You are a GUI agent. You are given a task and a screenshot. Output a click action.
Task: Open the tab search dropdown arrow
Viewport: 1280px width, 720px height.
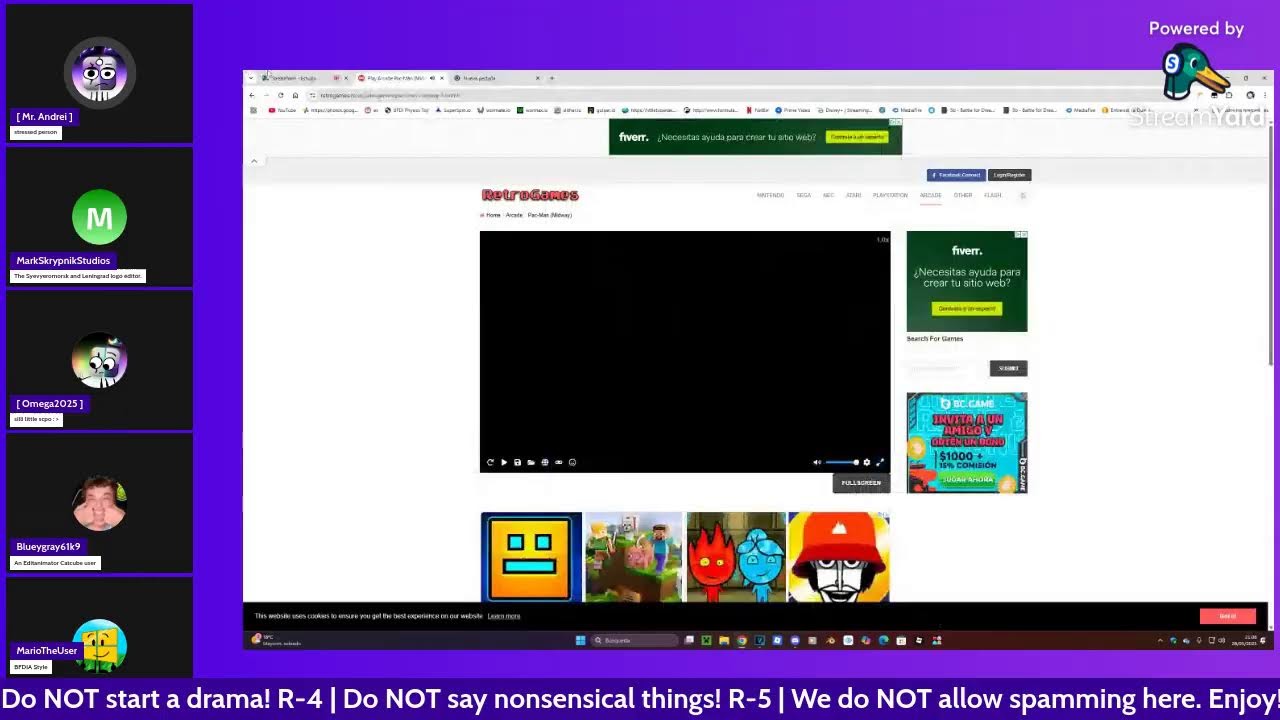point(251,78)
